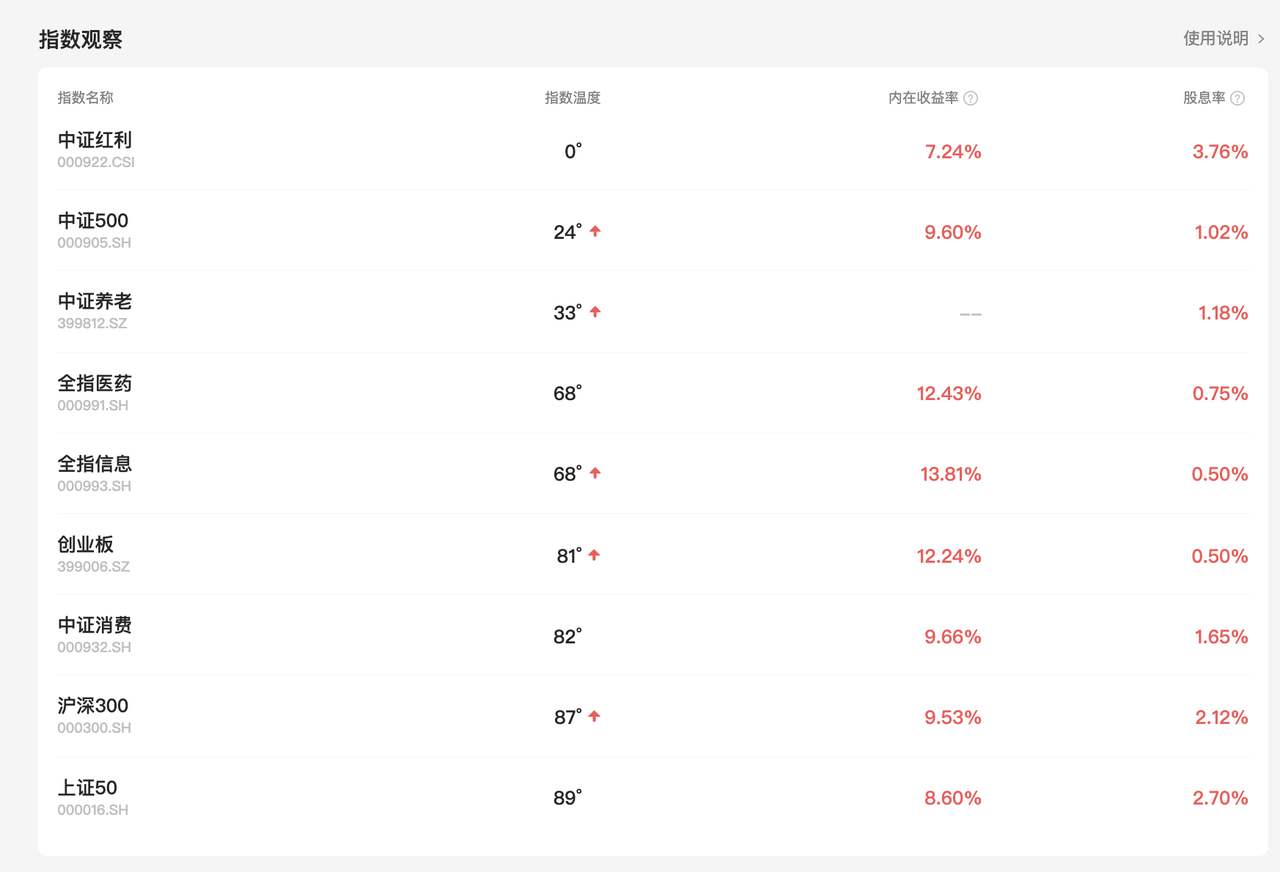Click red up arrow in 创业板 row
This screenshot has width=1280, height=872.
click(x=594, y=555)
